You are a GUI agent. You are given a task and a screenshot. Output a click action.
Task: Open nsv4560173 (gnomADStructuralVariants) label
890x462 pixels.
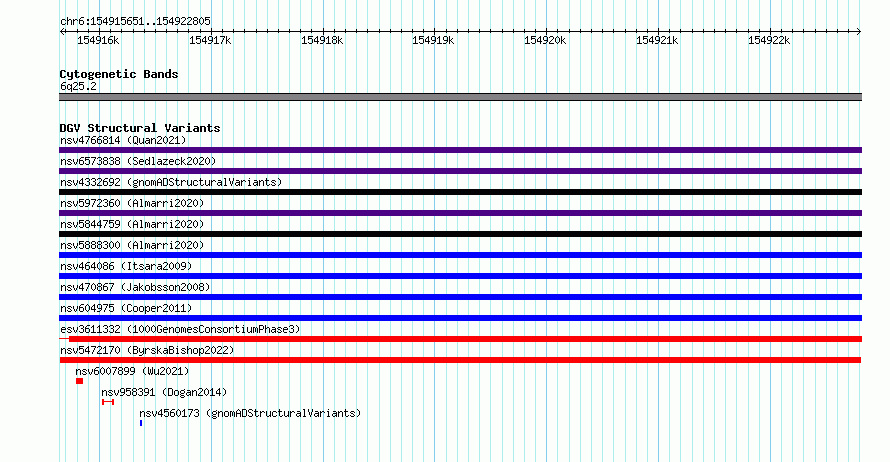[x=250, y=413]
